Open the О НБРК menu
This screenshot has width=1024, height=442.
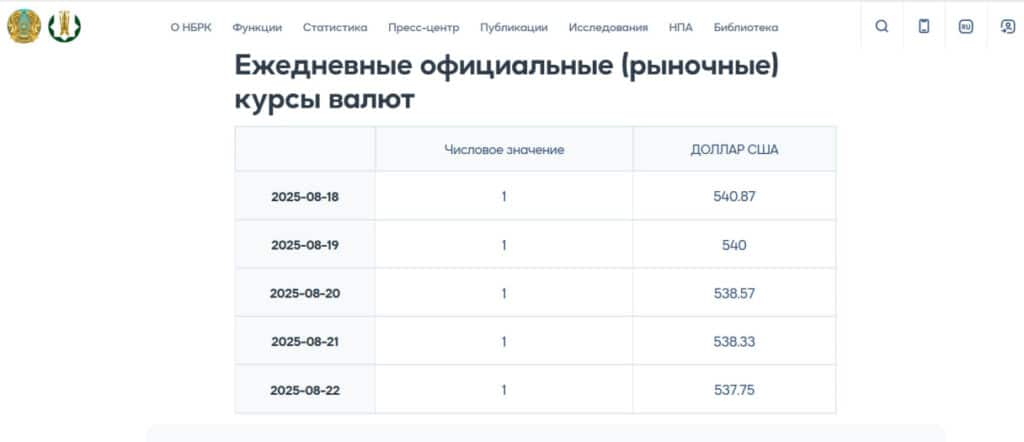tap(191, 27)
